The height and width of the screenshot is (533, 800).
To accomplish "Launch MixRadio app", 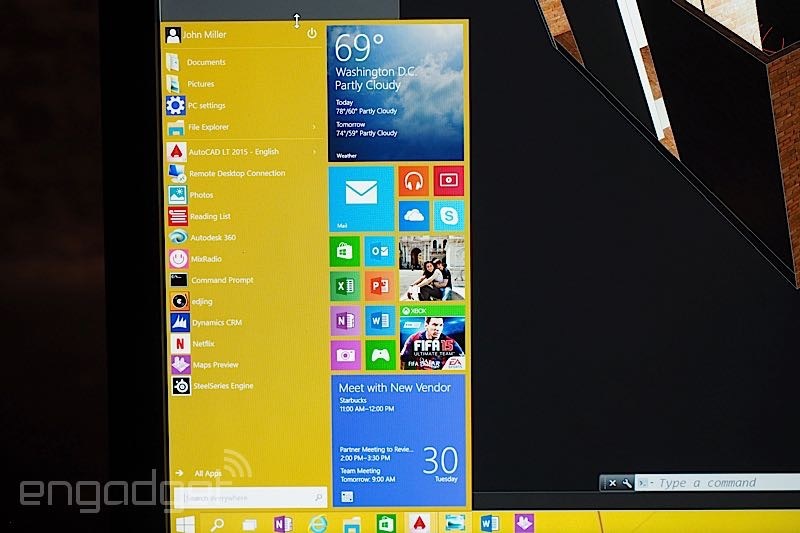I will click(195, 259).
